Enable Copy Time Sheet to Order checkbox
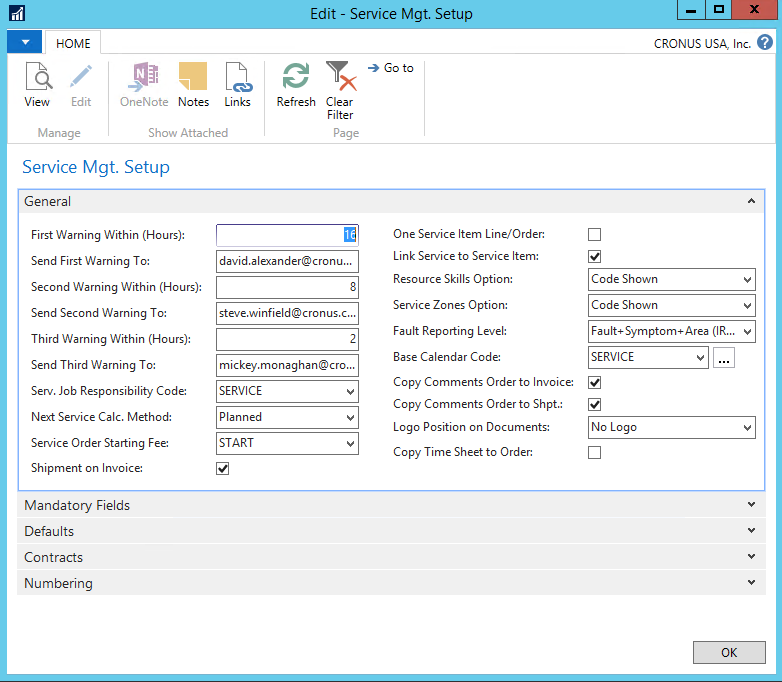Image resolution: width=782 pixels, height=682 pixels. (594, 453)
